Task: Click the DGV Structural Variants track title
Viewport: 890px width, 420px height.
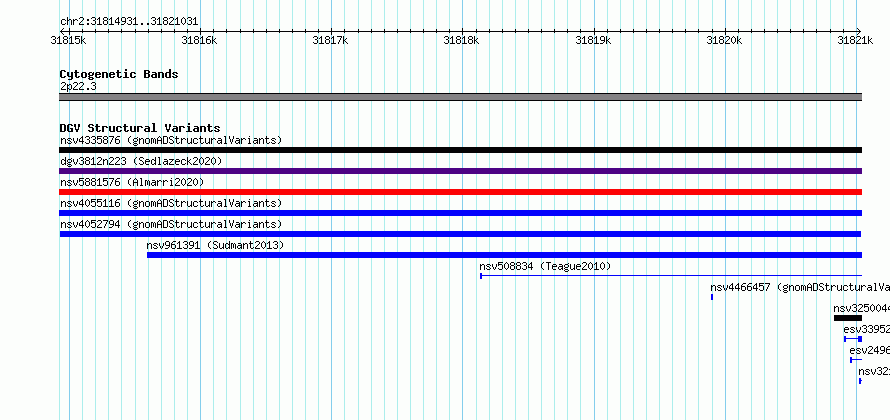Action: point(140,128)
